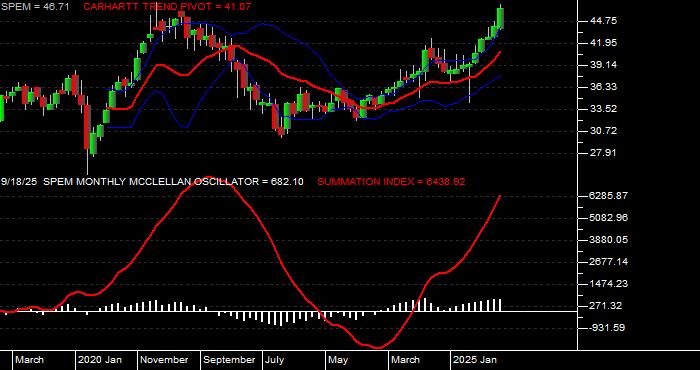The height and width of the screenshot is (370, 700).
Task: Select the -931.59 summation axis value
Action: pyautogui.click(x=607, y=328)
